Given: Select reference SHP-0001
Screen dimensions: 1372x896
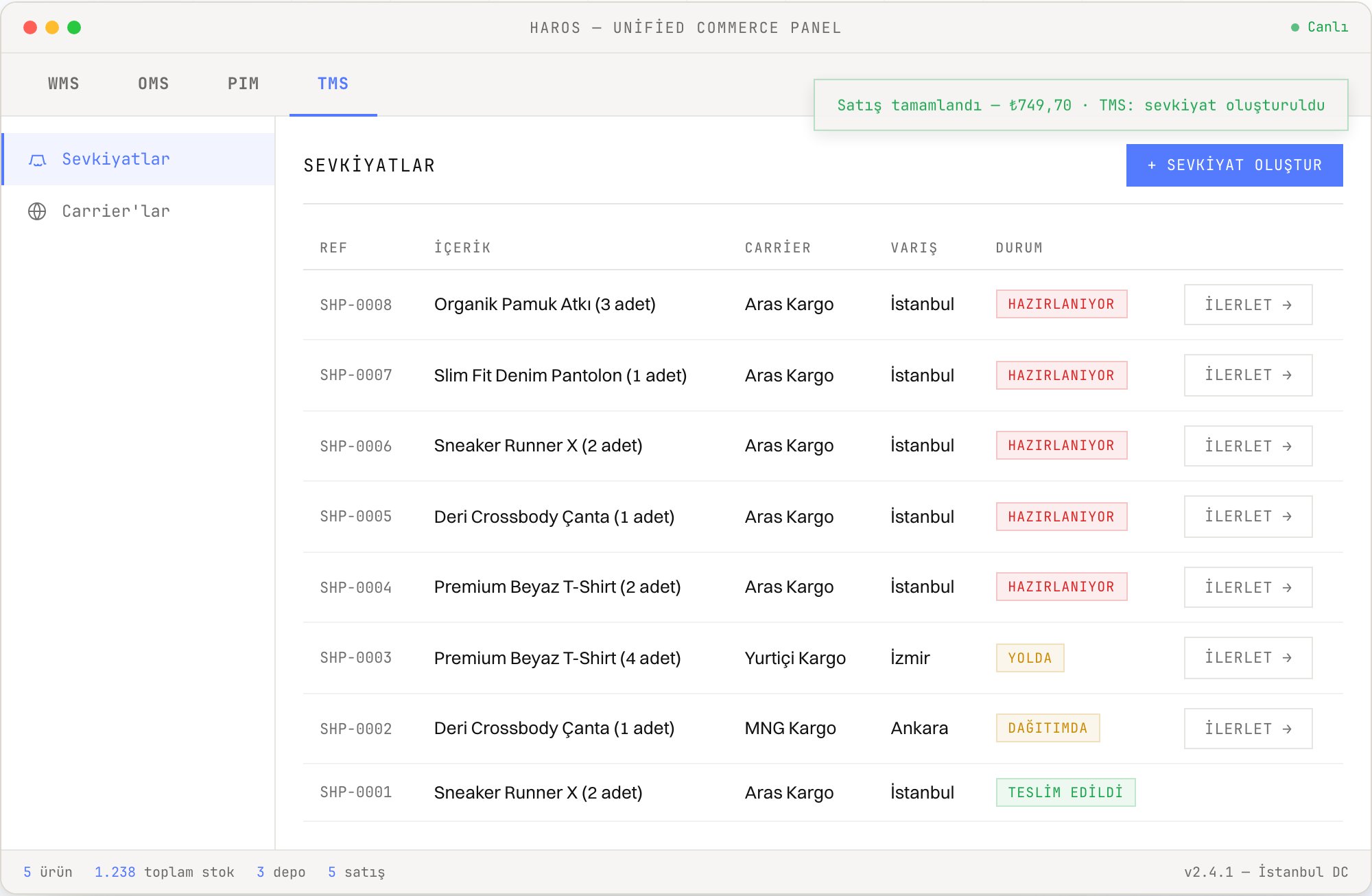Looking at the screenshot, I should click(x=356, y=792).
